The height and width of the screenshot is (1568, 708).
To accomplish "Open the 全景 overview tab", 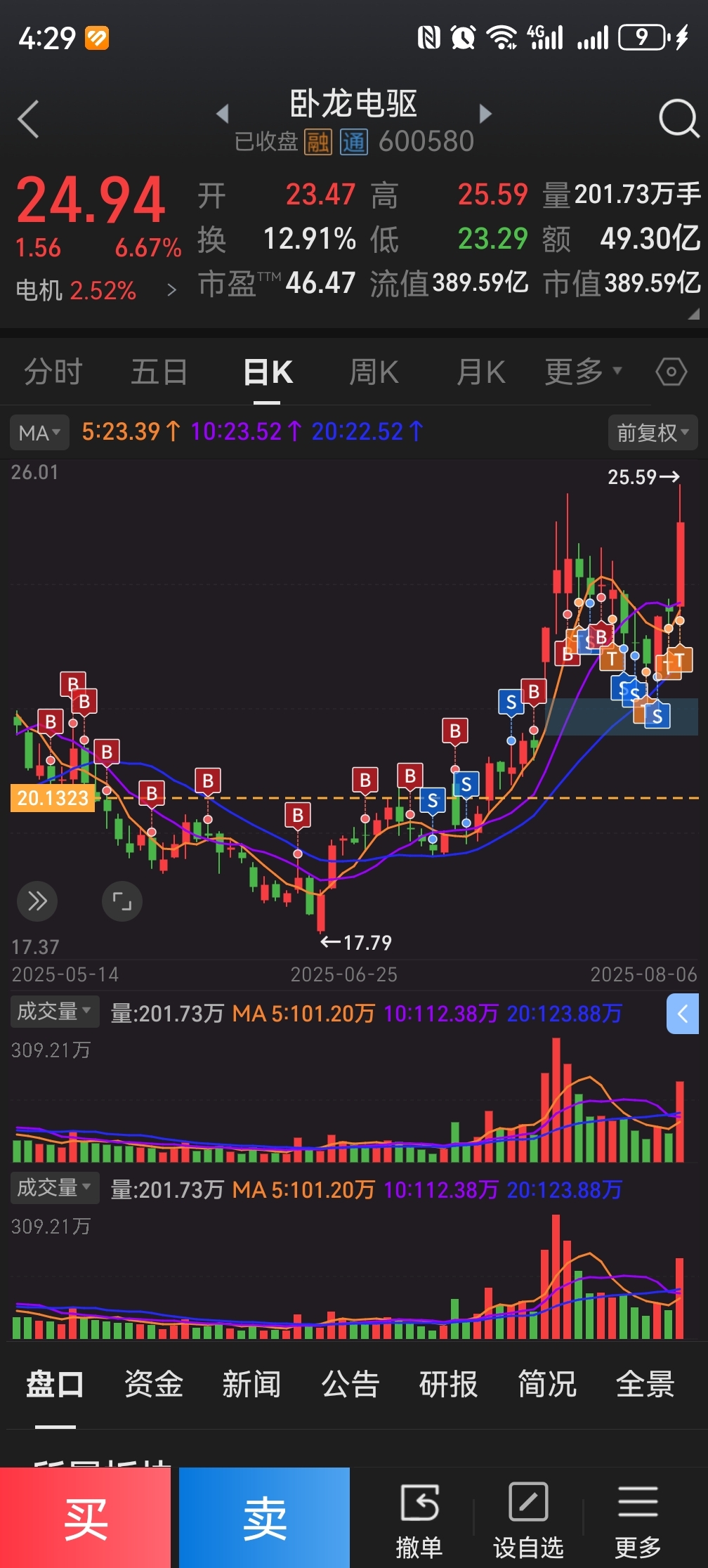I will (x=645, y=1385).
